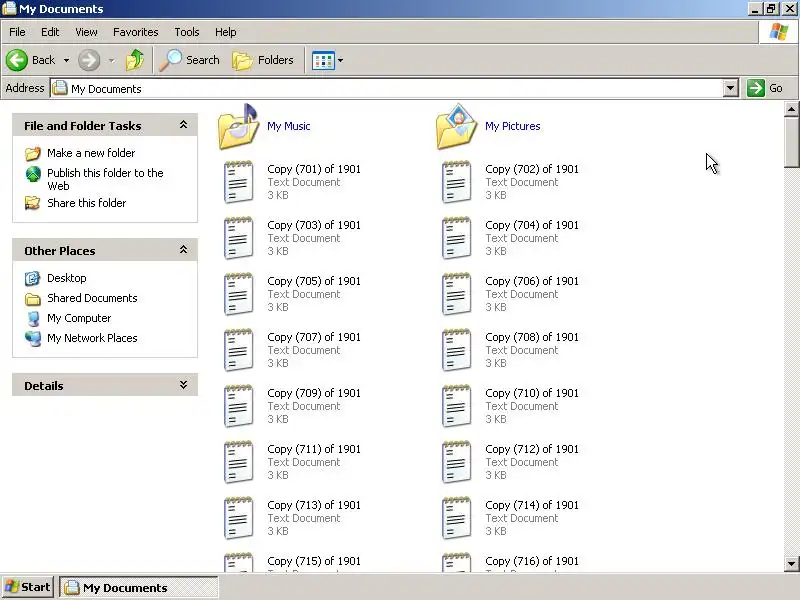Open the Address bar dropdown list
The image size is (800, 600).
tap(731, 88)
